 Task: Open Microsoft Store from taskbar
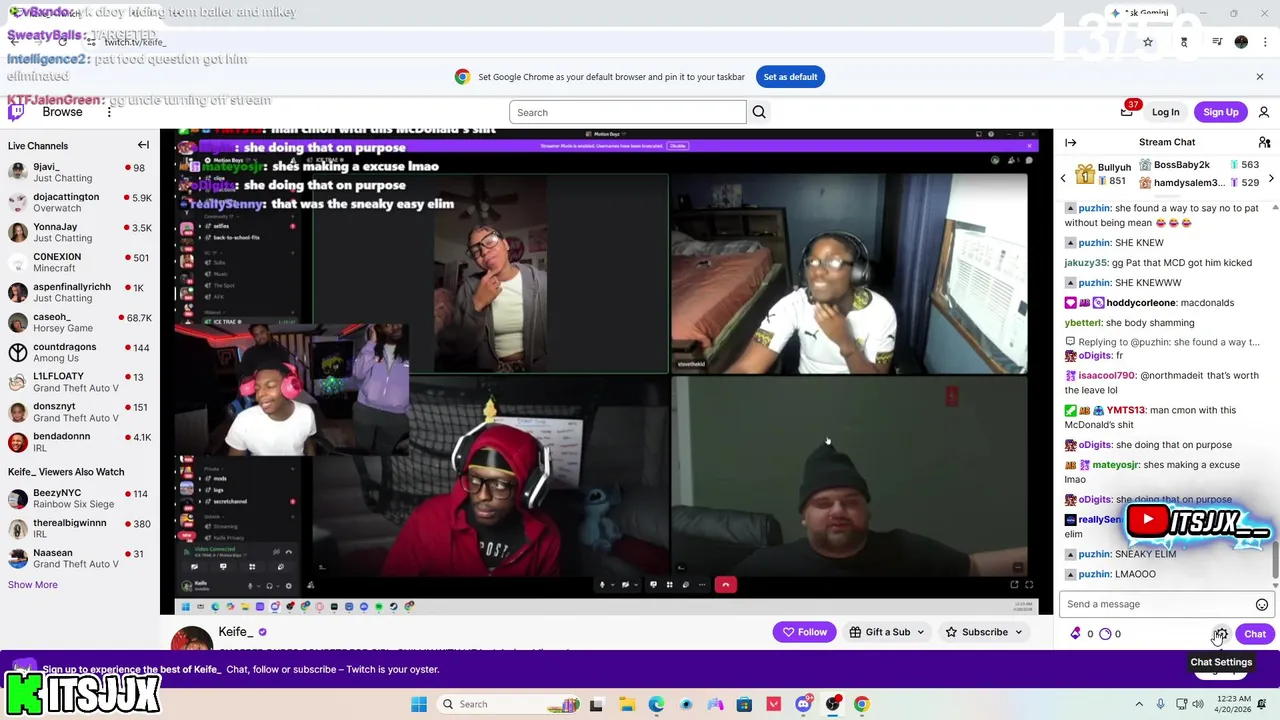[x=744, y=704]
